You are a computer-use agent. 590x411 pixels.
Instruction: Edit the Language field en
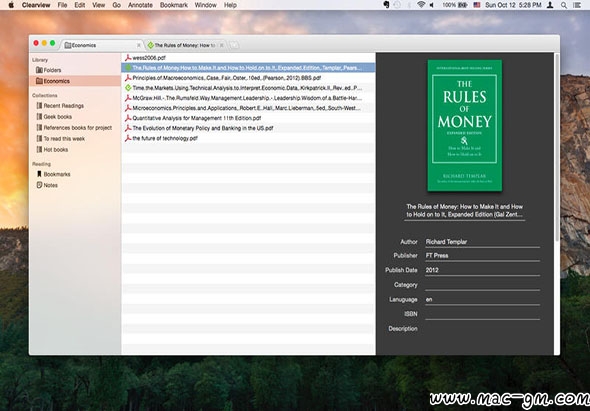482,300
